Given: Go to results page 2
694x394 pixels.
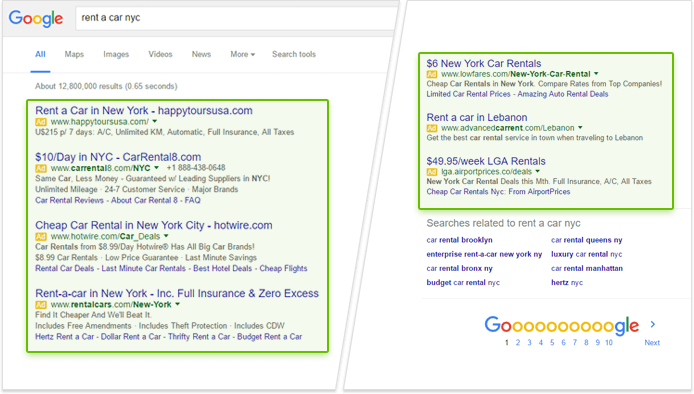Looking at the screenshot, I should [x=518, y=343].
